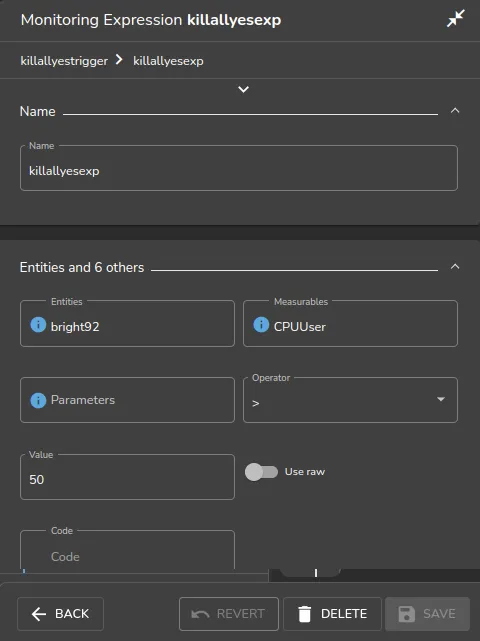Open the Operator dropdown
480x641 pixels.
(350, 400)
